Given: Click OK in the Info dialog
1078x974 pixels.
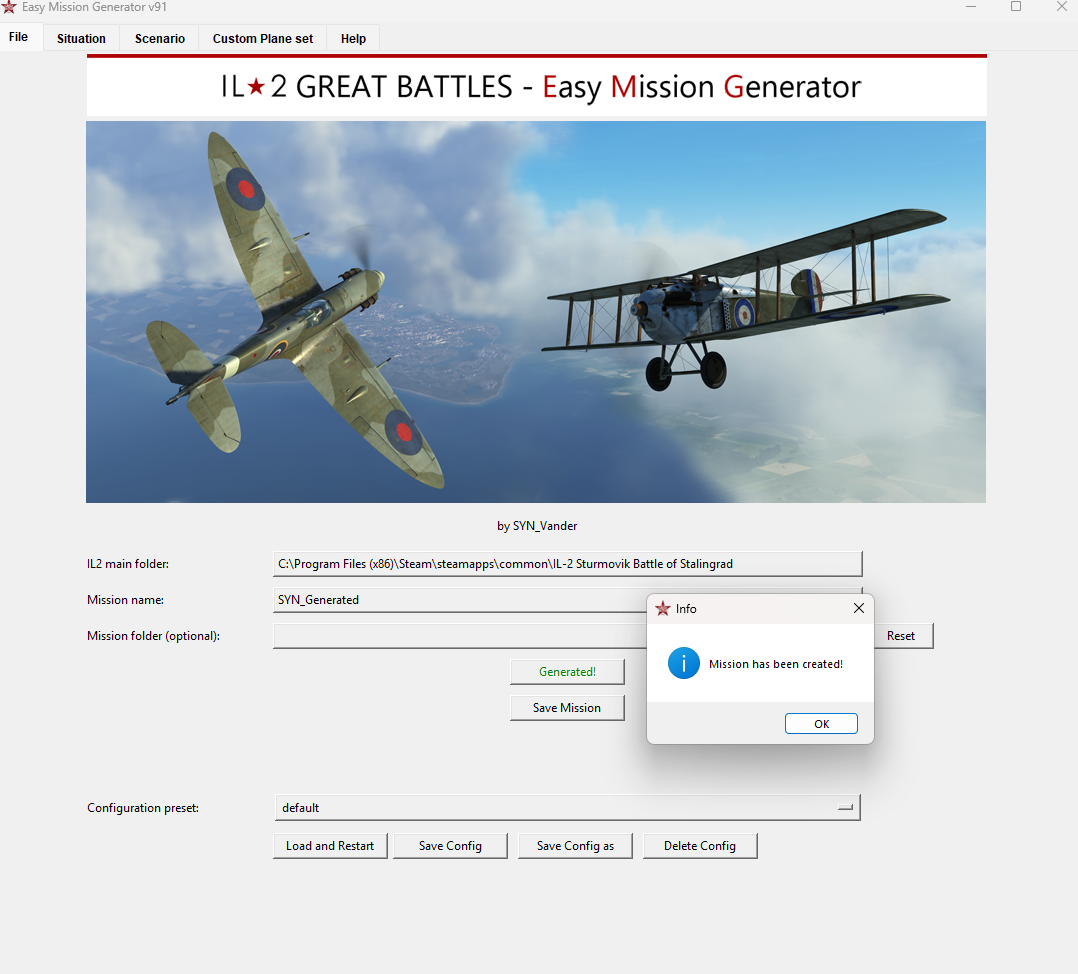Looking at the screenshot, I should (x=821, y=724).
